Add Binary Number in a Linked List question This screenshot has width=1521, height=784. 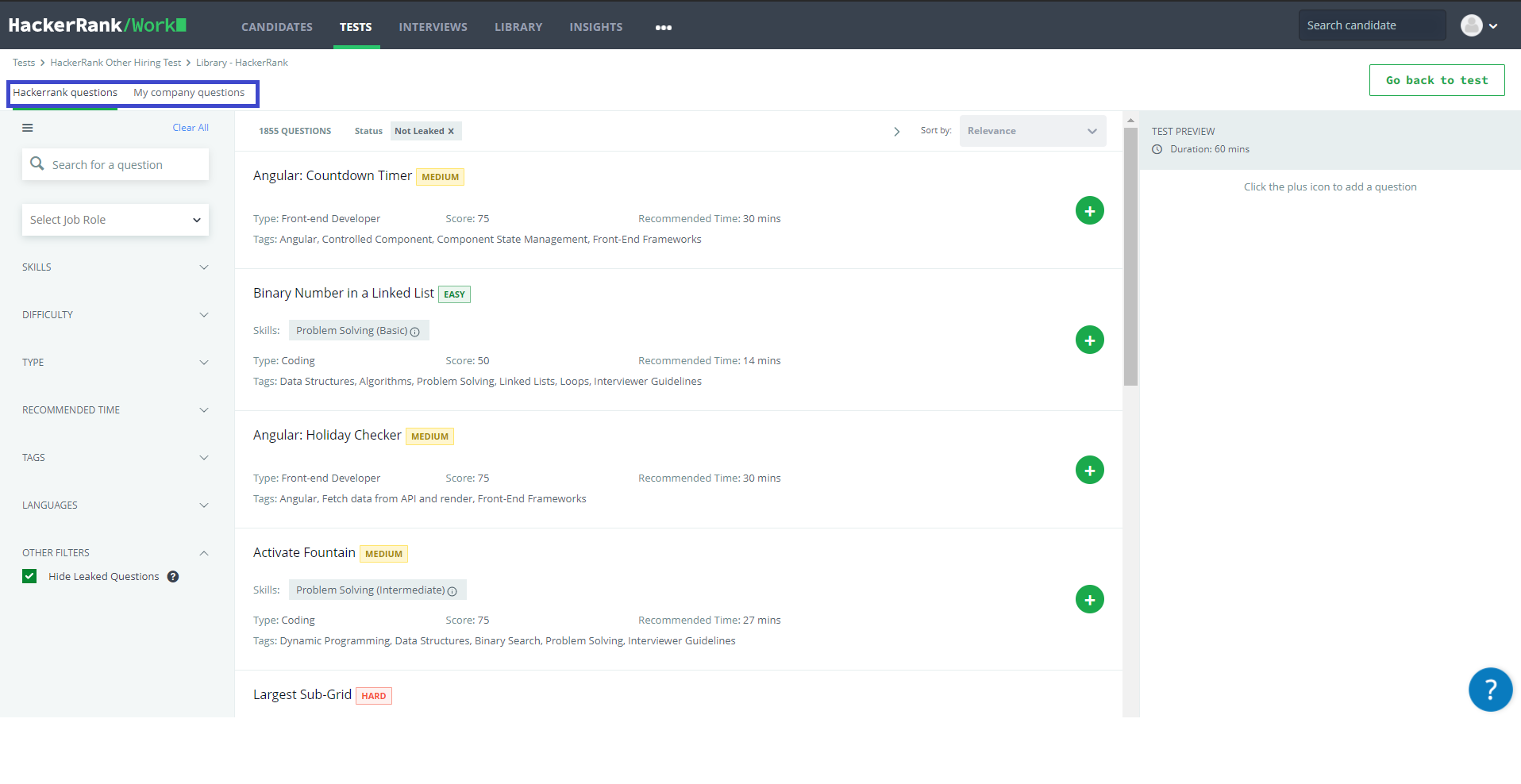point(1089,340)
